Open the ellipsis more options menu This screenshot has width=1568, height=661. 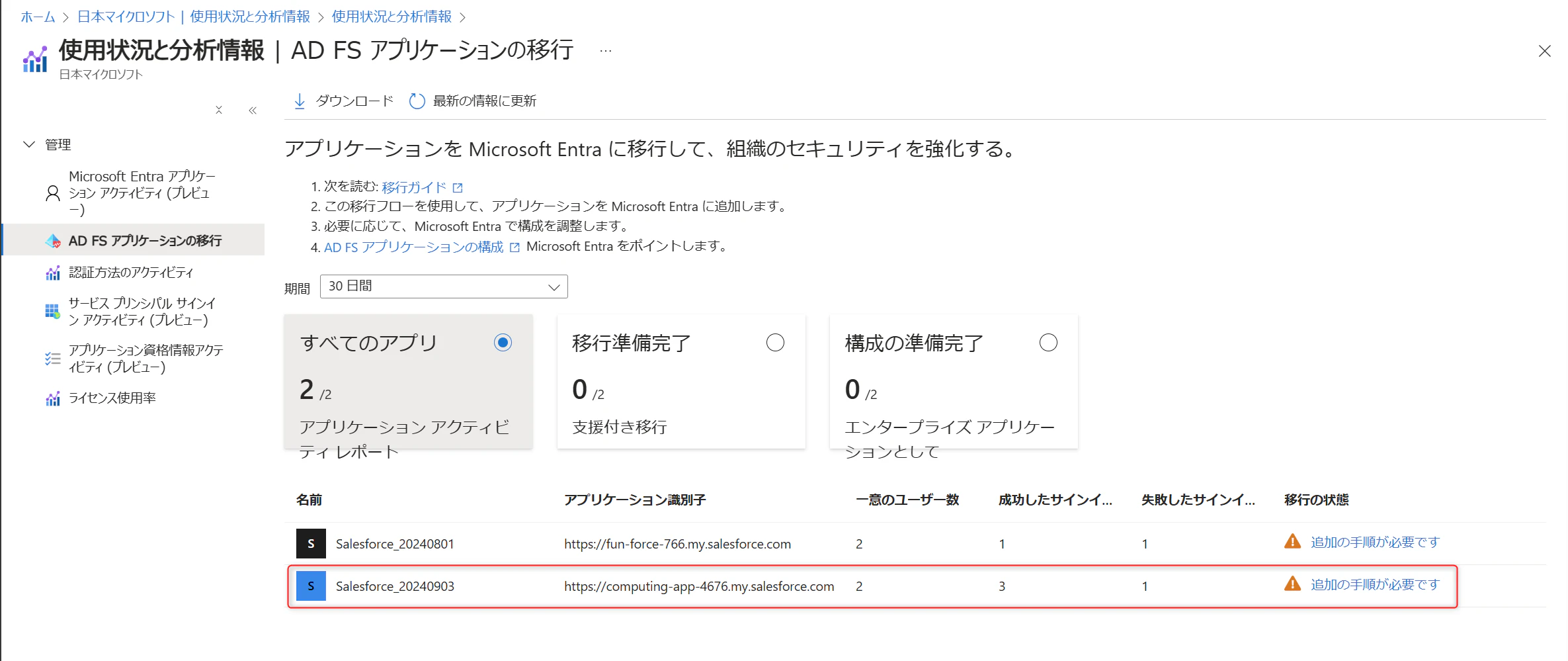pos(606,51)
